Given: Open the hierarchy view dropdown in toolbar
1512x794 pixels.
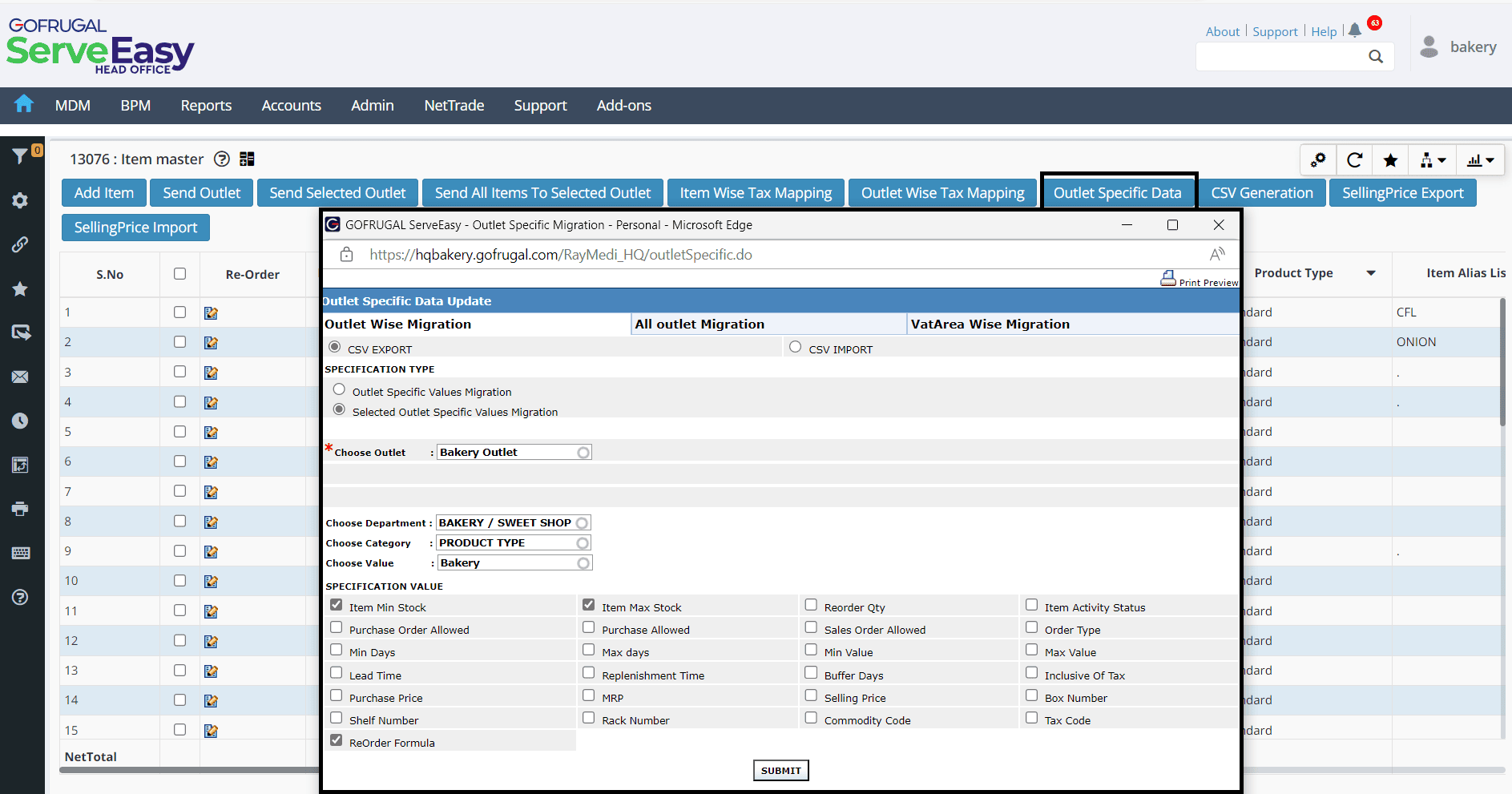Looking at the screenshot, I should coord(1433,160).
